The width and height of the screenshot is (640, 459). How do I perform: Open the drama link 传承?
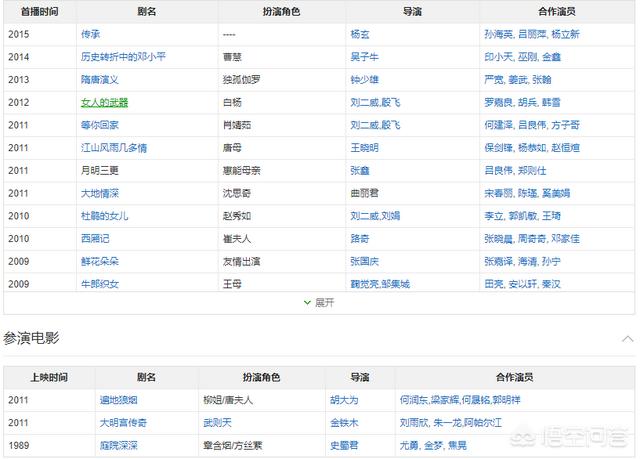coord(90,34)
